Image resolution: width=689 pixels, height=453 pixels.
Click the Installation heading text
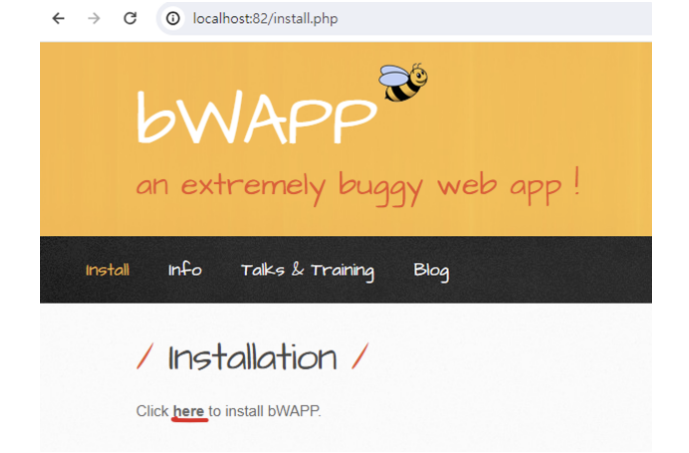pyautogui.click(x=253, y=357)
